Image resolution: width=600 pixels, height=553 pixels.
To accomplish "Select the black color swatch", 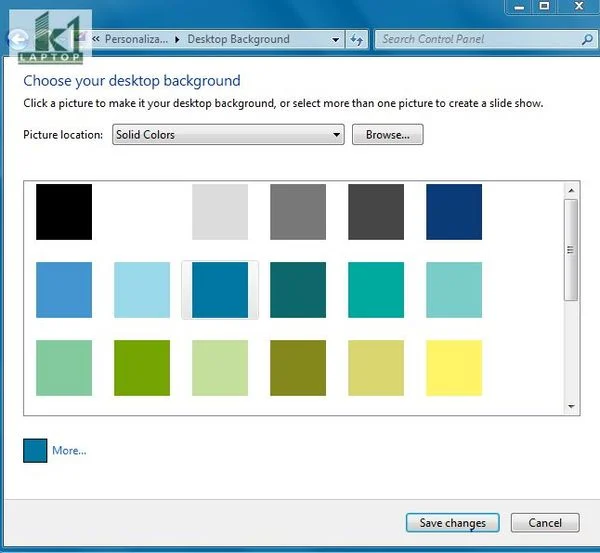I will point(64,212).
